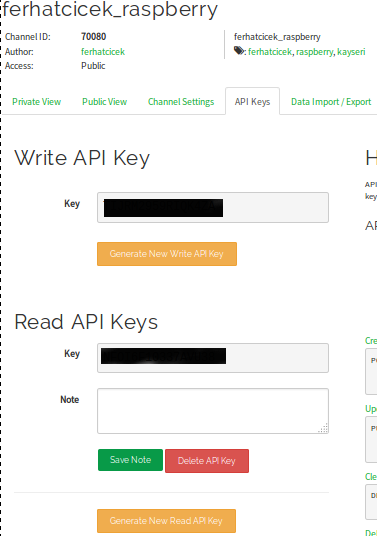
Task: Save the read key note
Action: pos(130,460)
